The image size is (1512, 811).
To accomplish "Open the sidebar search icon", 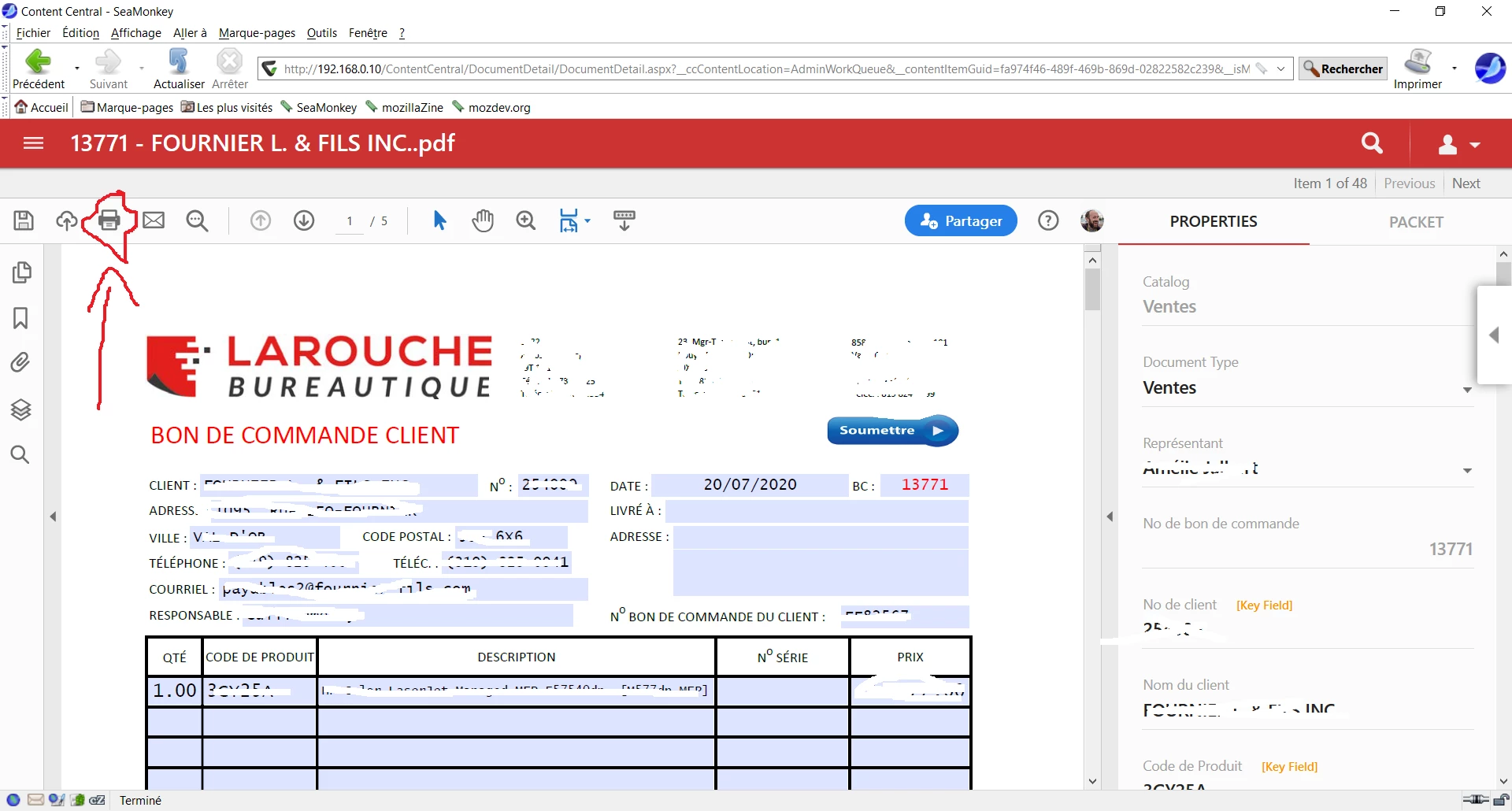I will point(20,454).
